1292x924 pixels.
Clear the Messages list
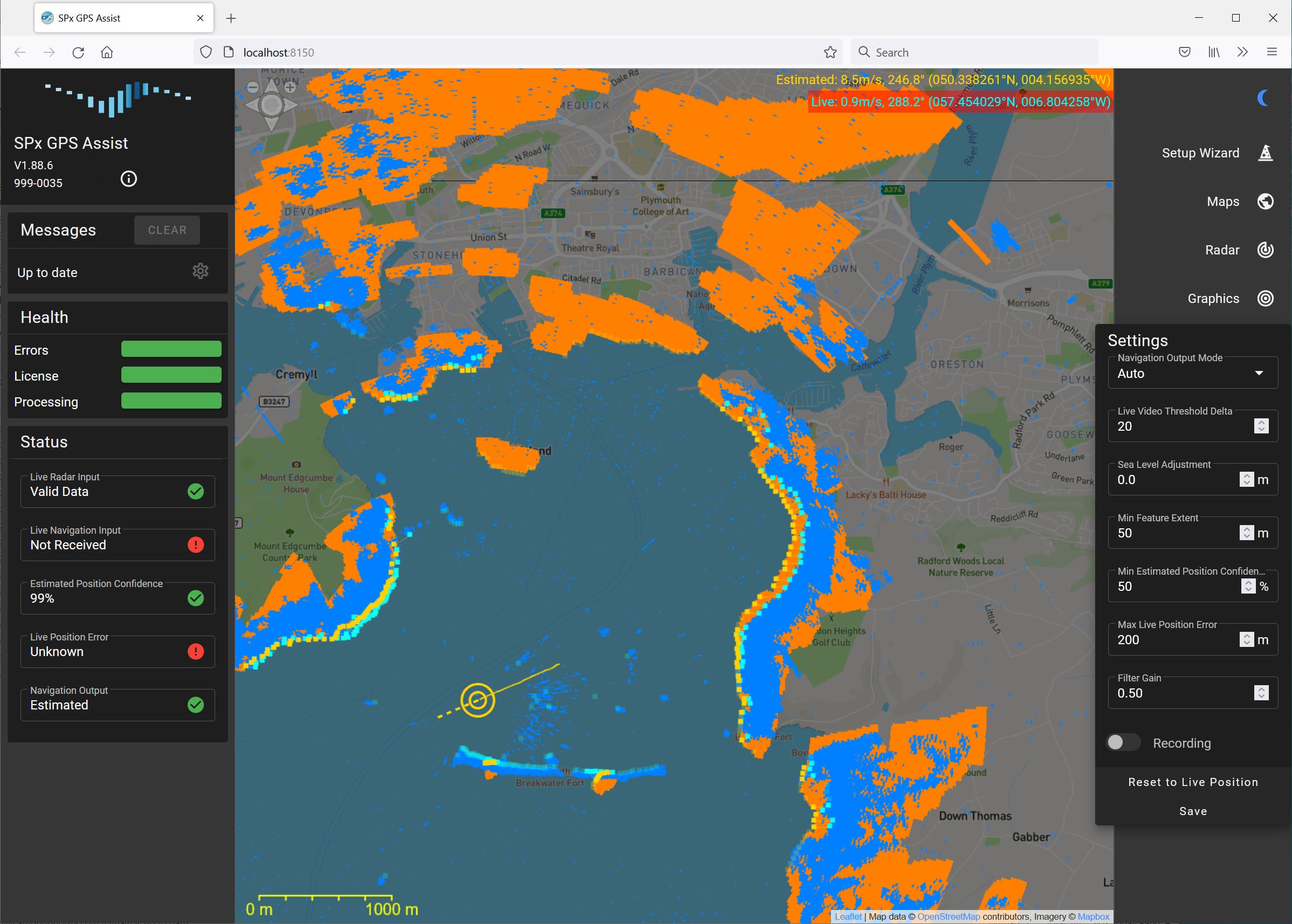tap(167, 230)
